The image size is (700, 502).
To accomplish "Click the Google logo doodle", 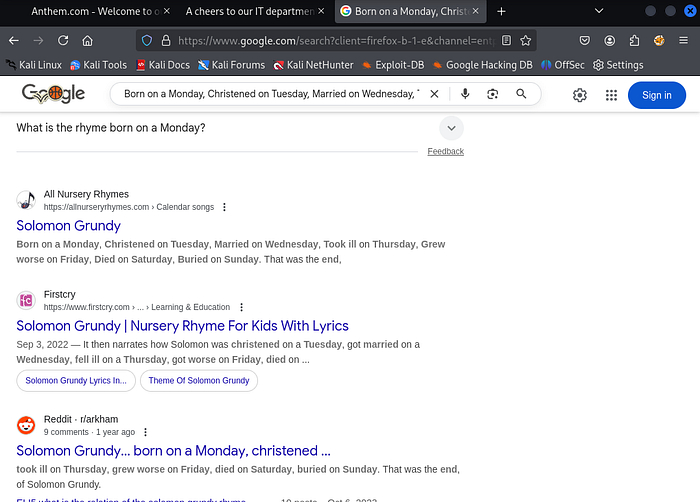I will coord(53,94).
